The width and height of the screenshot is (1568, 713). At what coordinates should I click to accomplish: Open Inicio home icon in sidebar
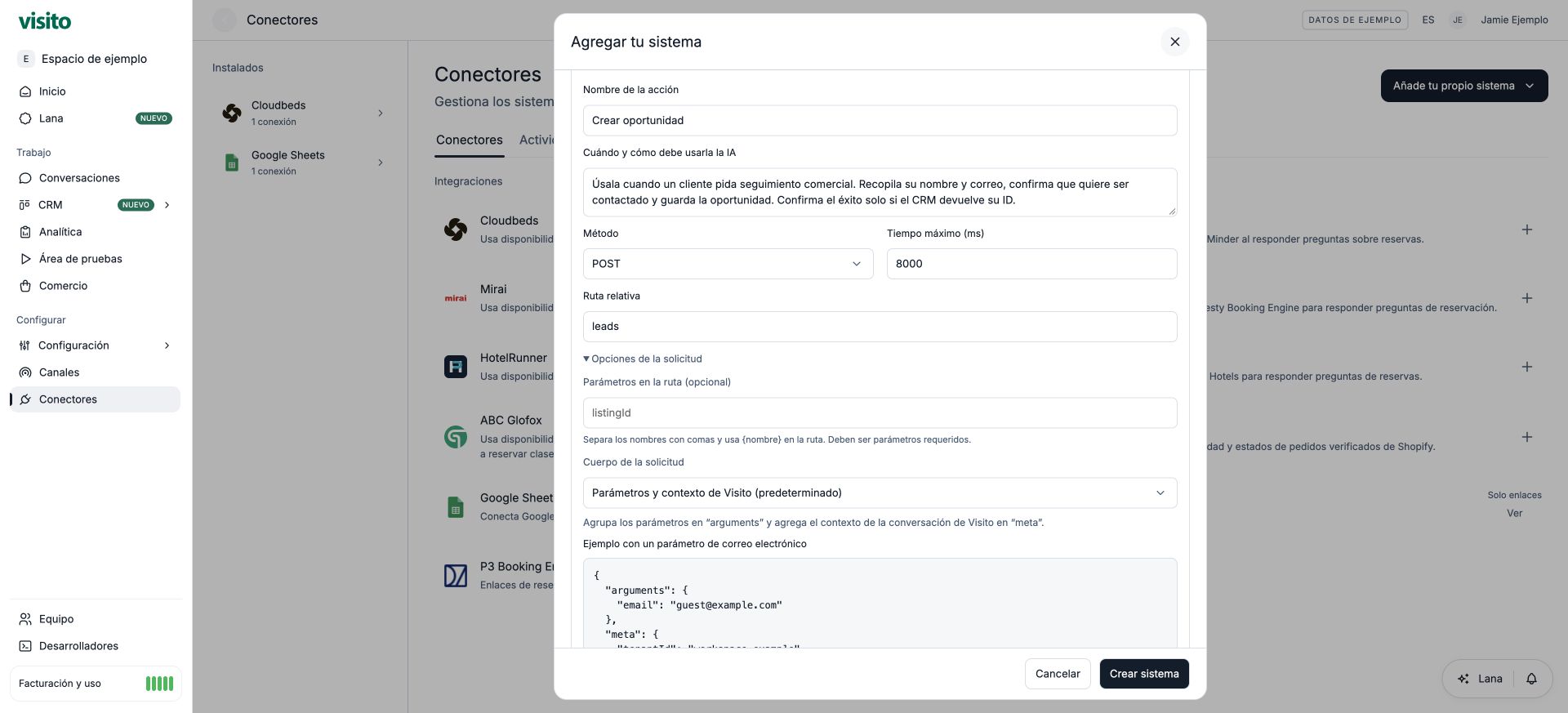pyautogui.click(x=25, y=91)
